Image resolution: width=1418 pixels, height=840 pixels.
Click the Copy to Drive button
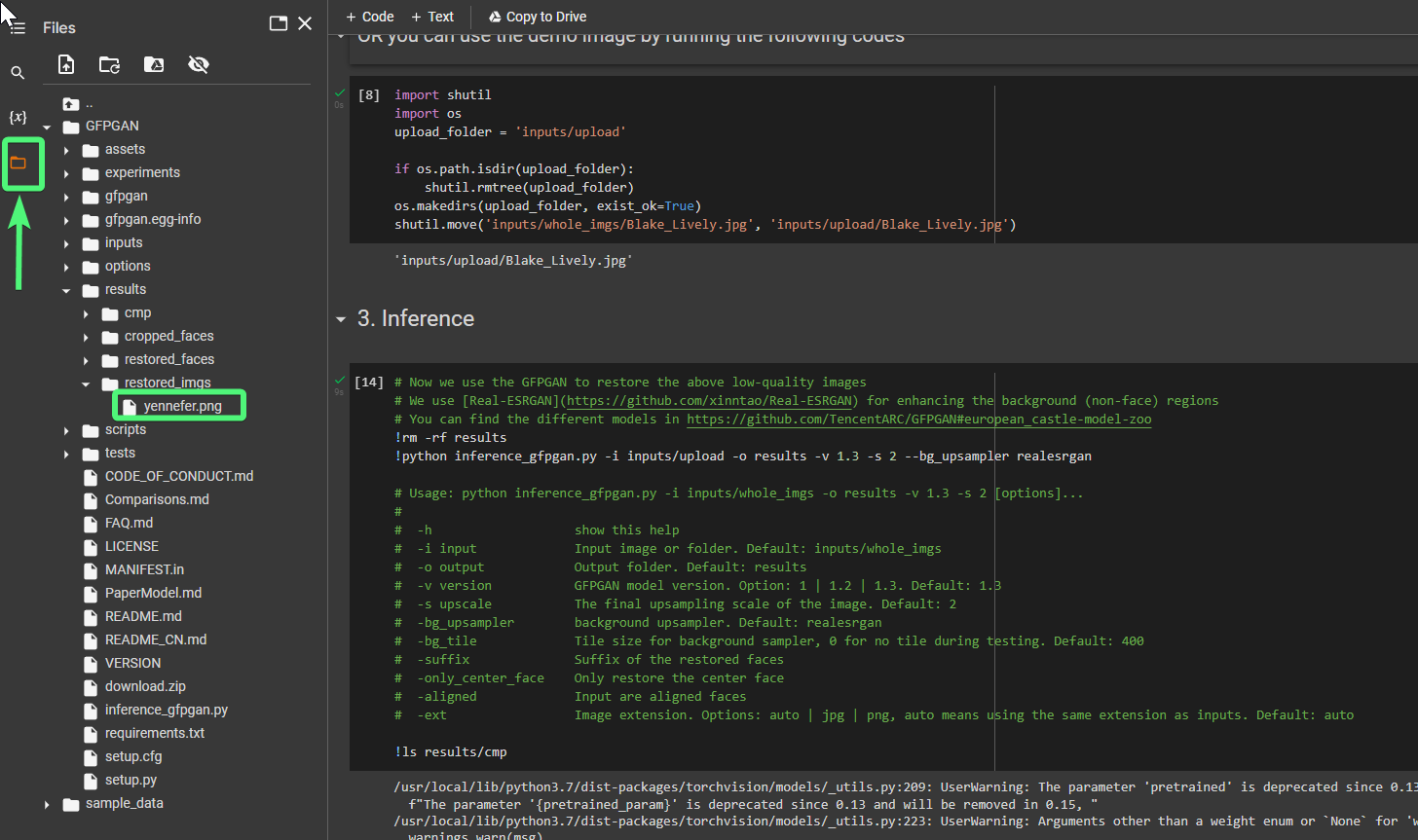[x=537, y=17]
